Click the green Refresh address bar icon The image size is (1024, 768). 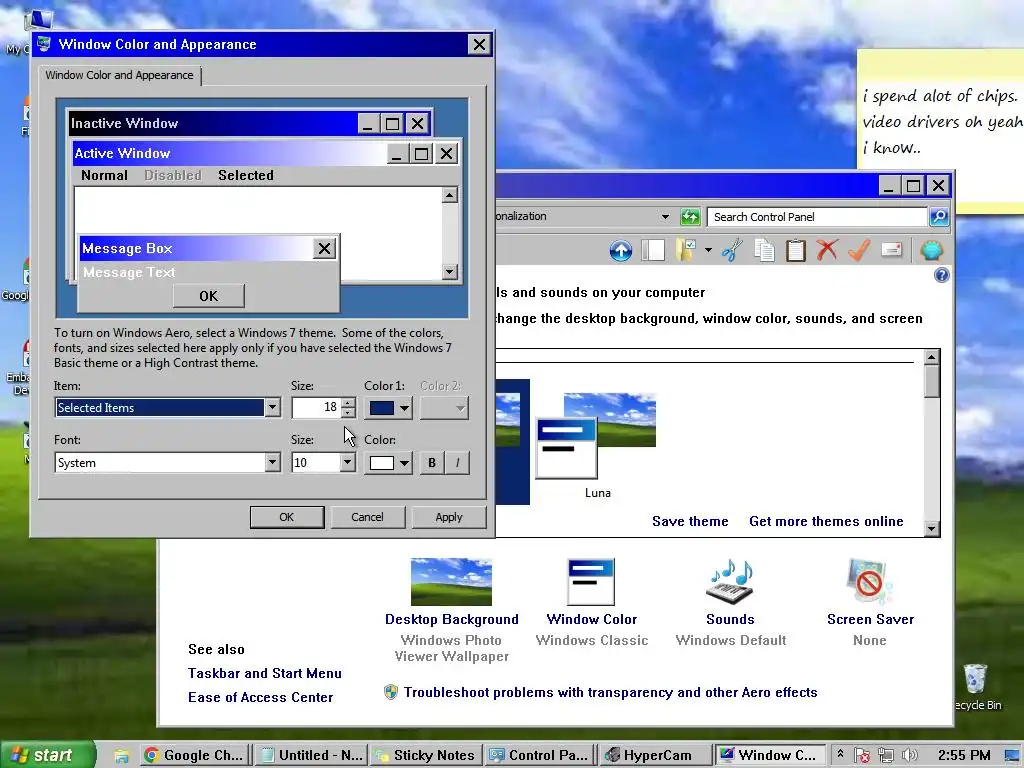pyautogui.click(x=690, y=217)
